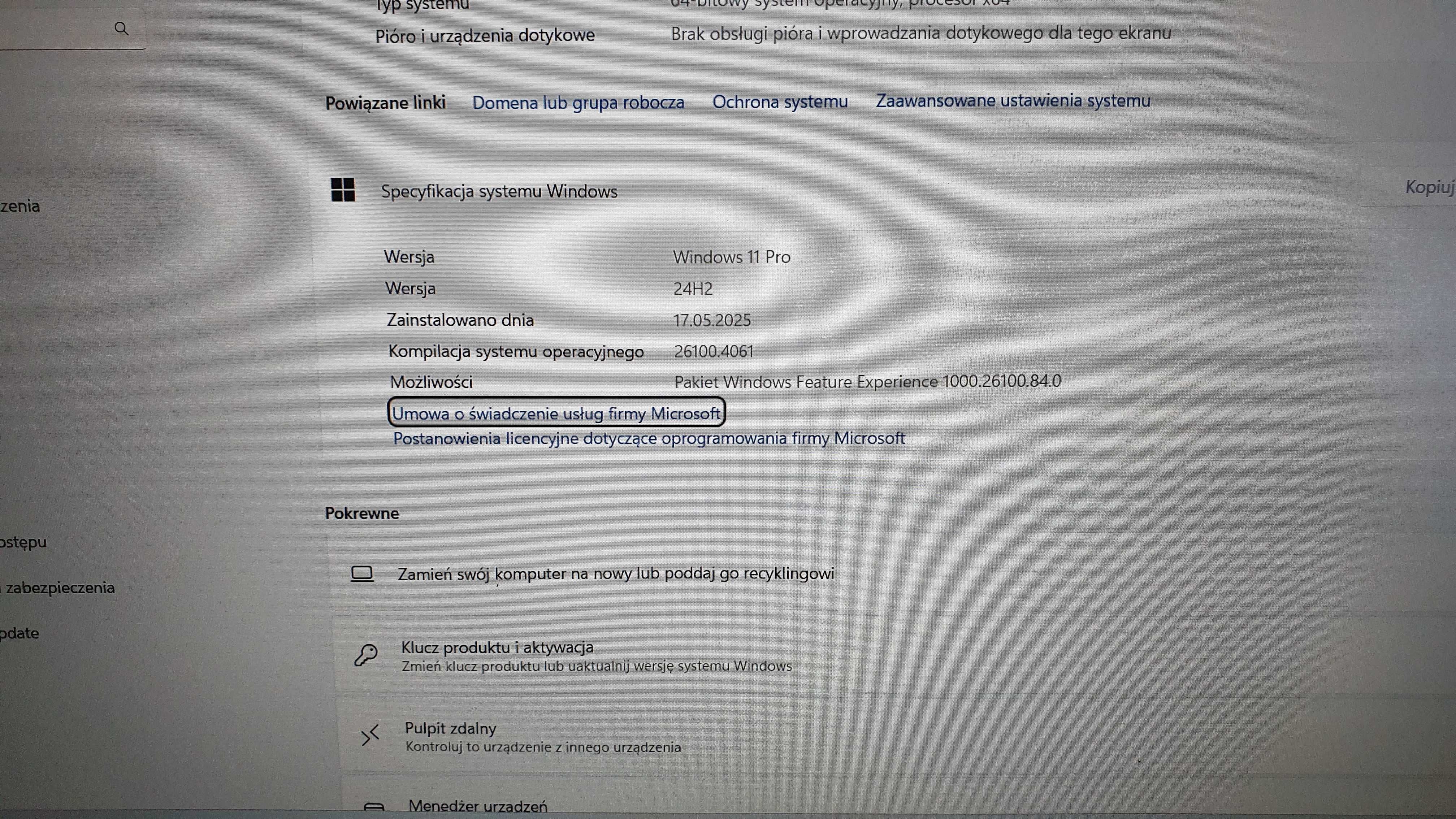The width and height of the screenshot is (1456, 819).
Task: Select the sidebar item ending in 'pdate'
Action: pyautogui.click(x=20, y=633)
